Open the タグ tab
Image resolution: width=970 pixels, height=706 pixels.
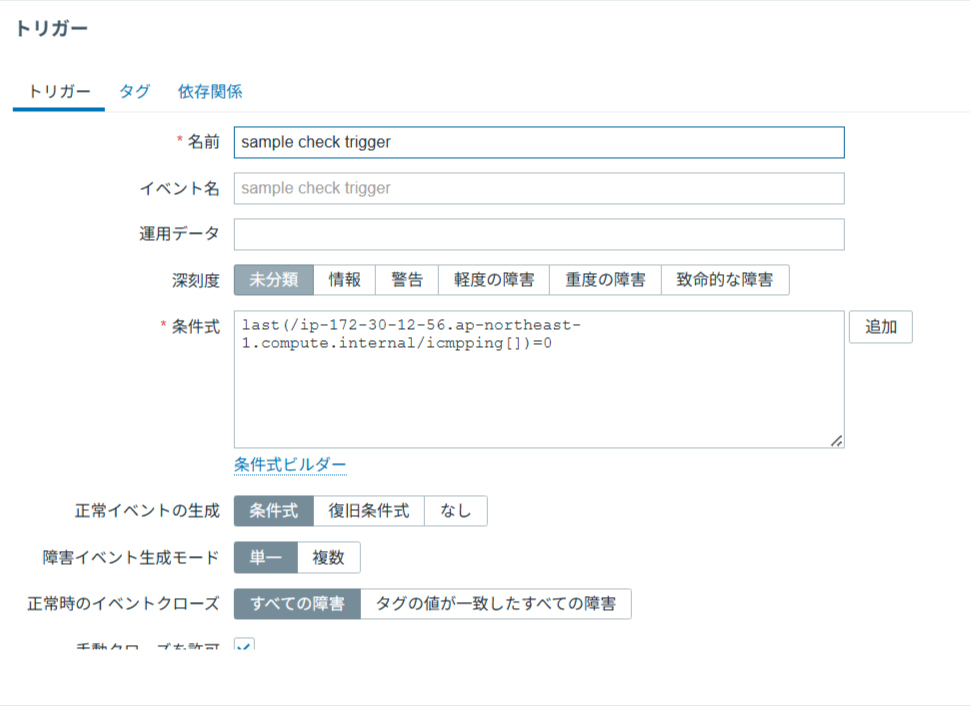coord(134,92)
